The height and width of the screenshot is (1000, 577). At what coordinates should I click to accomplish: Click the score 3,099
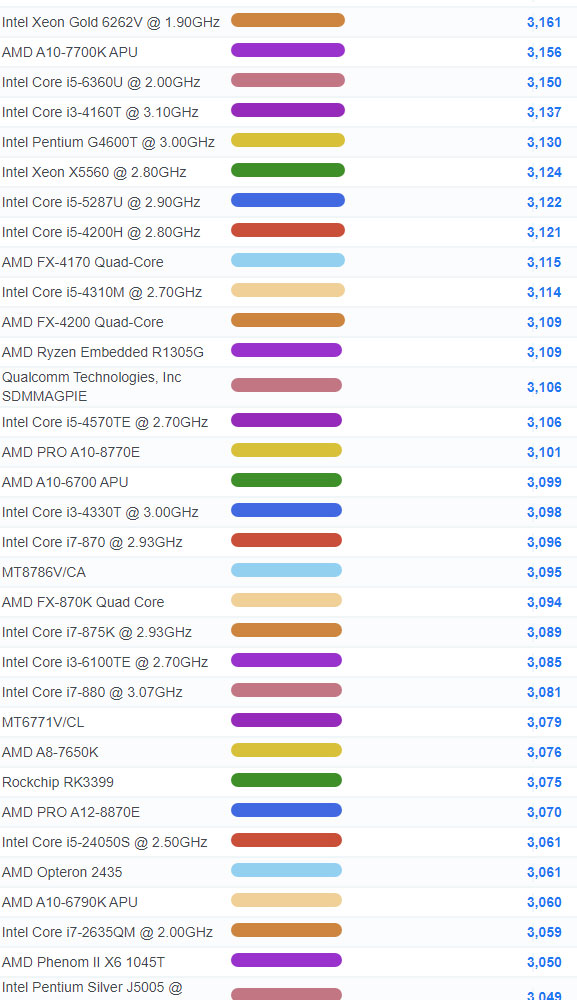(544, 482)
